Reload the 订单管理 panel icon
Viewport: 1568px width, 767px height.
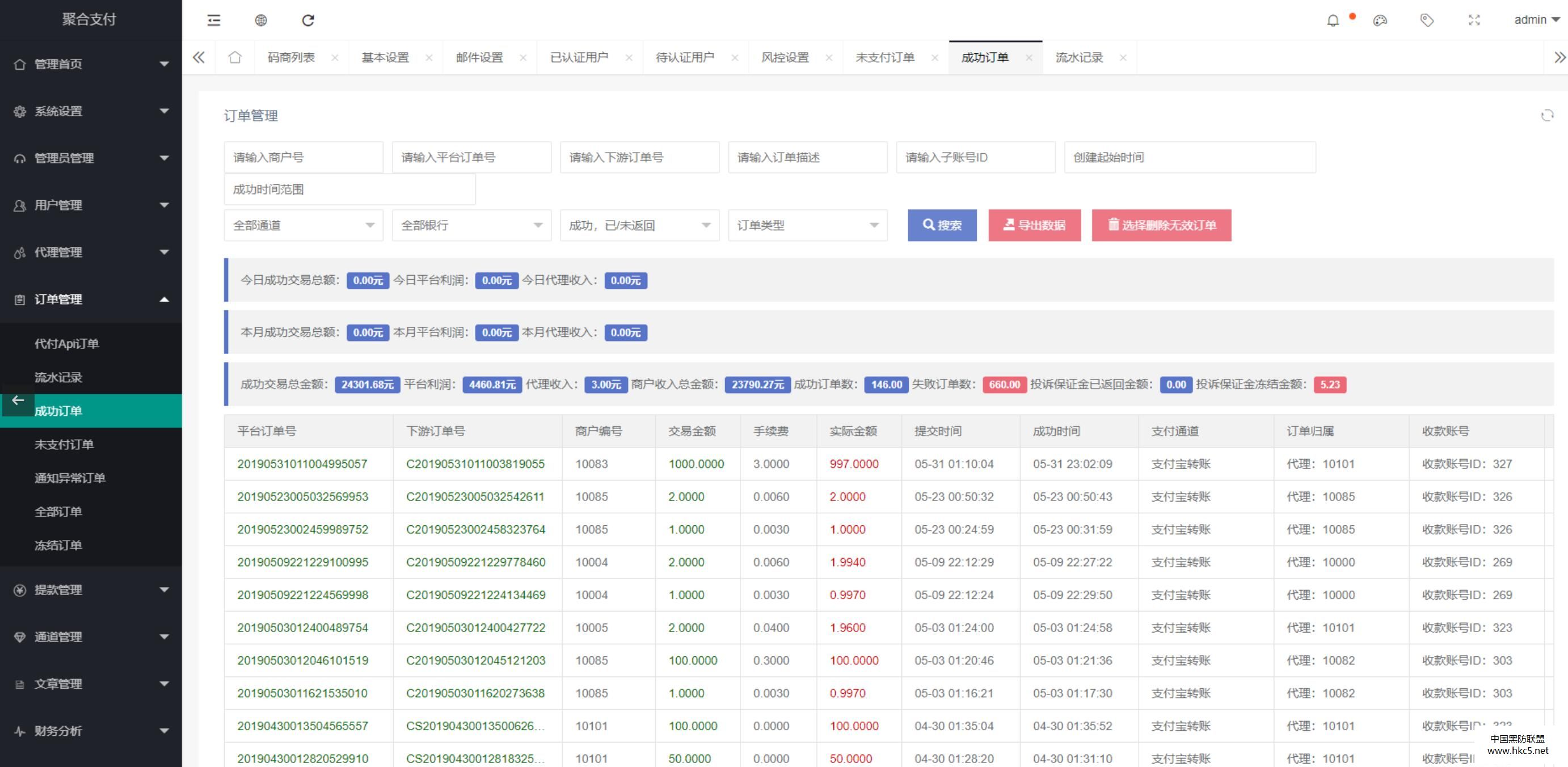pos(1546,115)
